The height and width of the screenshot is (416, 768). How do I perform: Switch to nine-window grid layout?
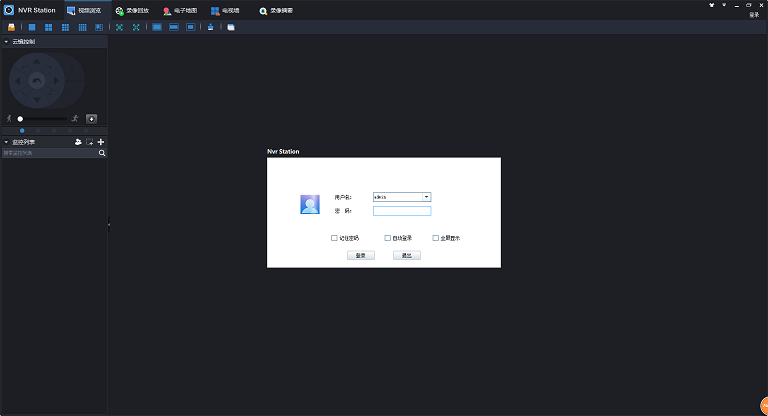point(65,27)
